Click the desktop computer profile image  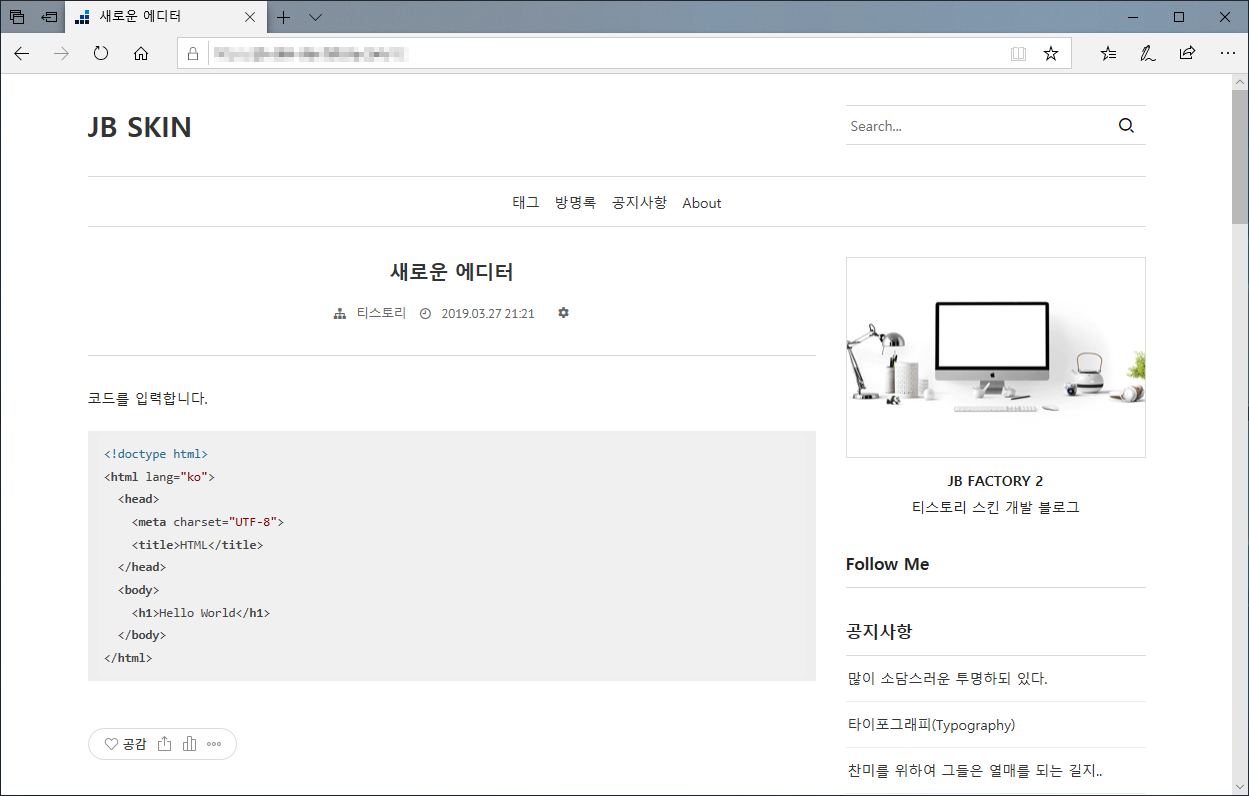coord(996,357)
